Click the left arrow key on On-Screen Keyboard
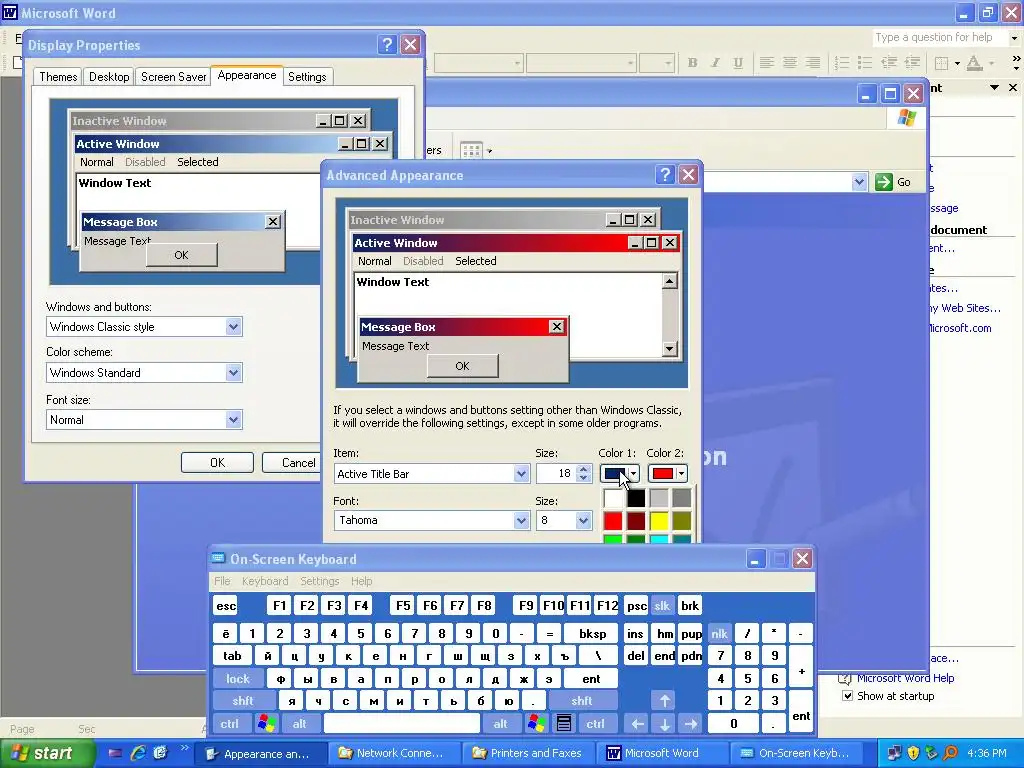The image size is (1024, 768). 637,724
